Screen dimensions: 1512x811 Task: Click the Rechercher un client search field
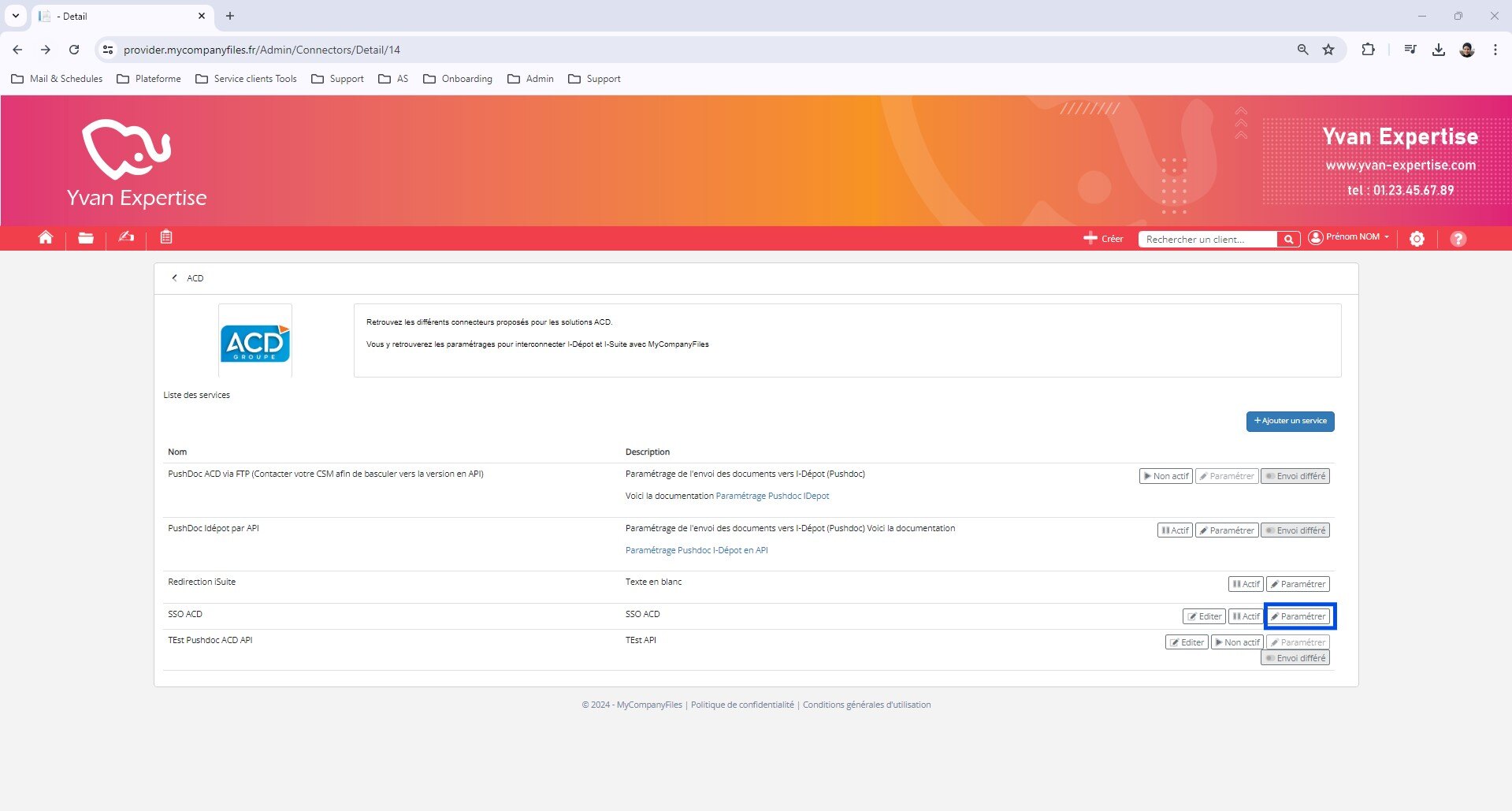[x=1206, y=240]
